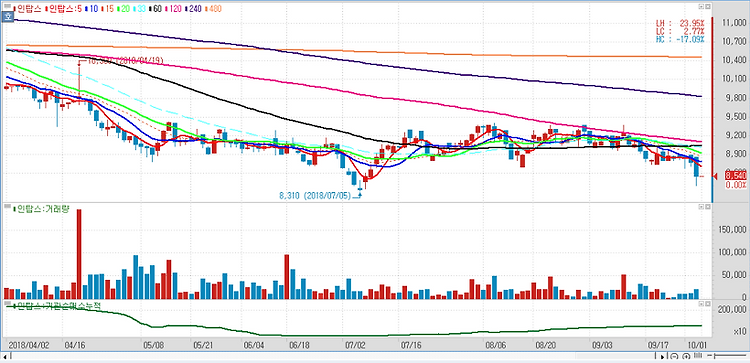Click the 거래량 panel menu icon
Viewport: 750px width, 363px height.
pyautogui.click(x=7, y=207)
